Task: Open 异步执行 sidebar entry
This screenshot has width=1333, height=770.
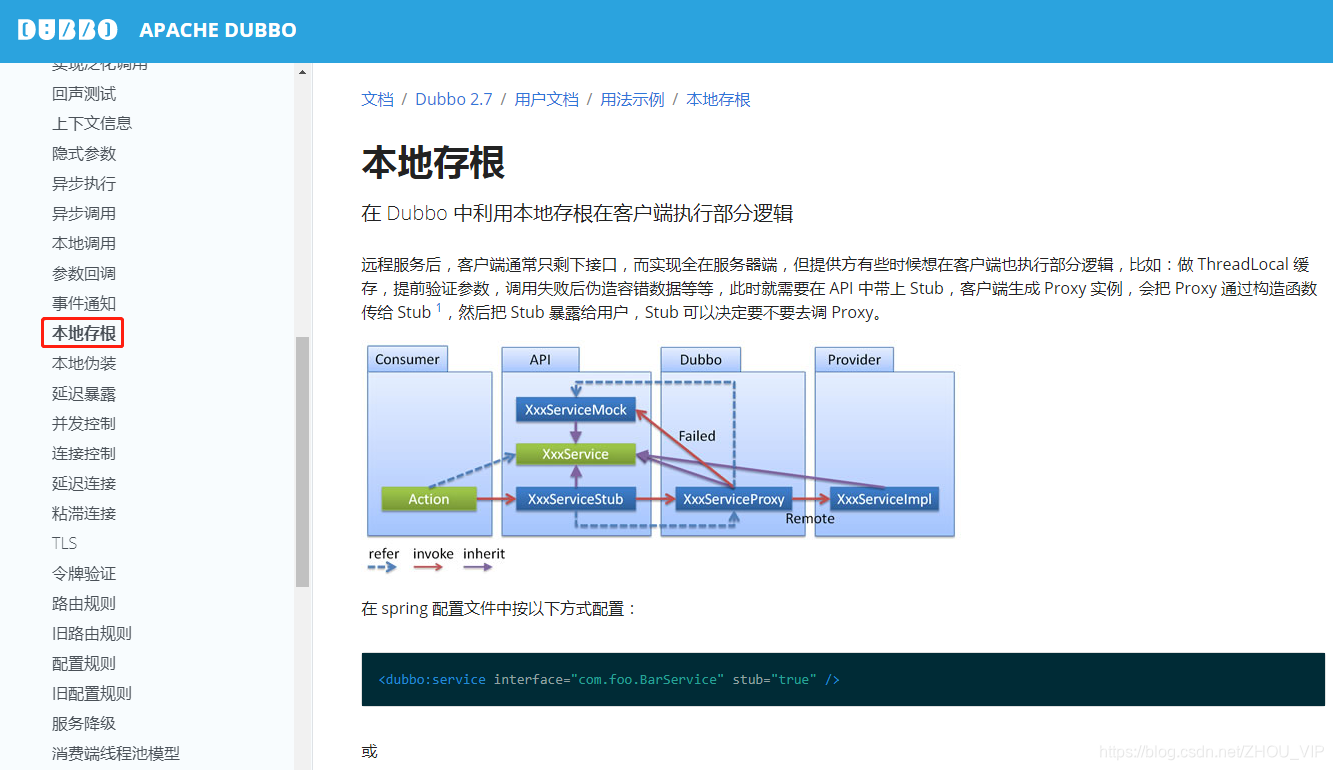Action: point(84,183)
